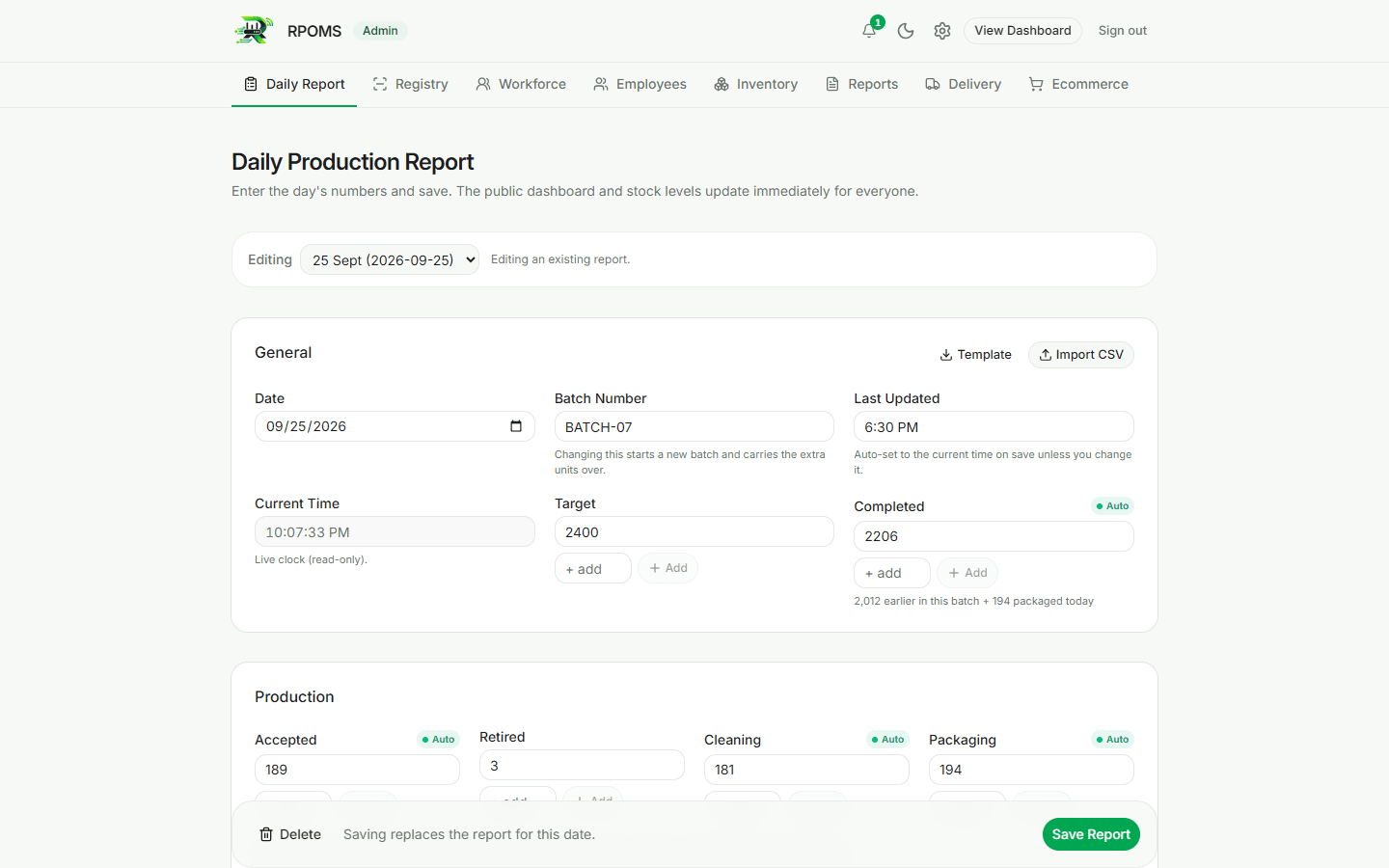Image resolution: width=1389 pixels, height=868 pixels.
Task: Go to the Inventory tab
Action: coord(755,84)
